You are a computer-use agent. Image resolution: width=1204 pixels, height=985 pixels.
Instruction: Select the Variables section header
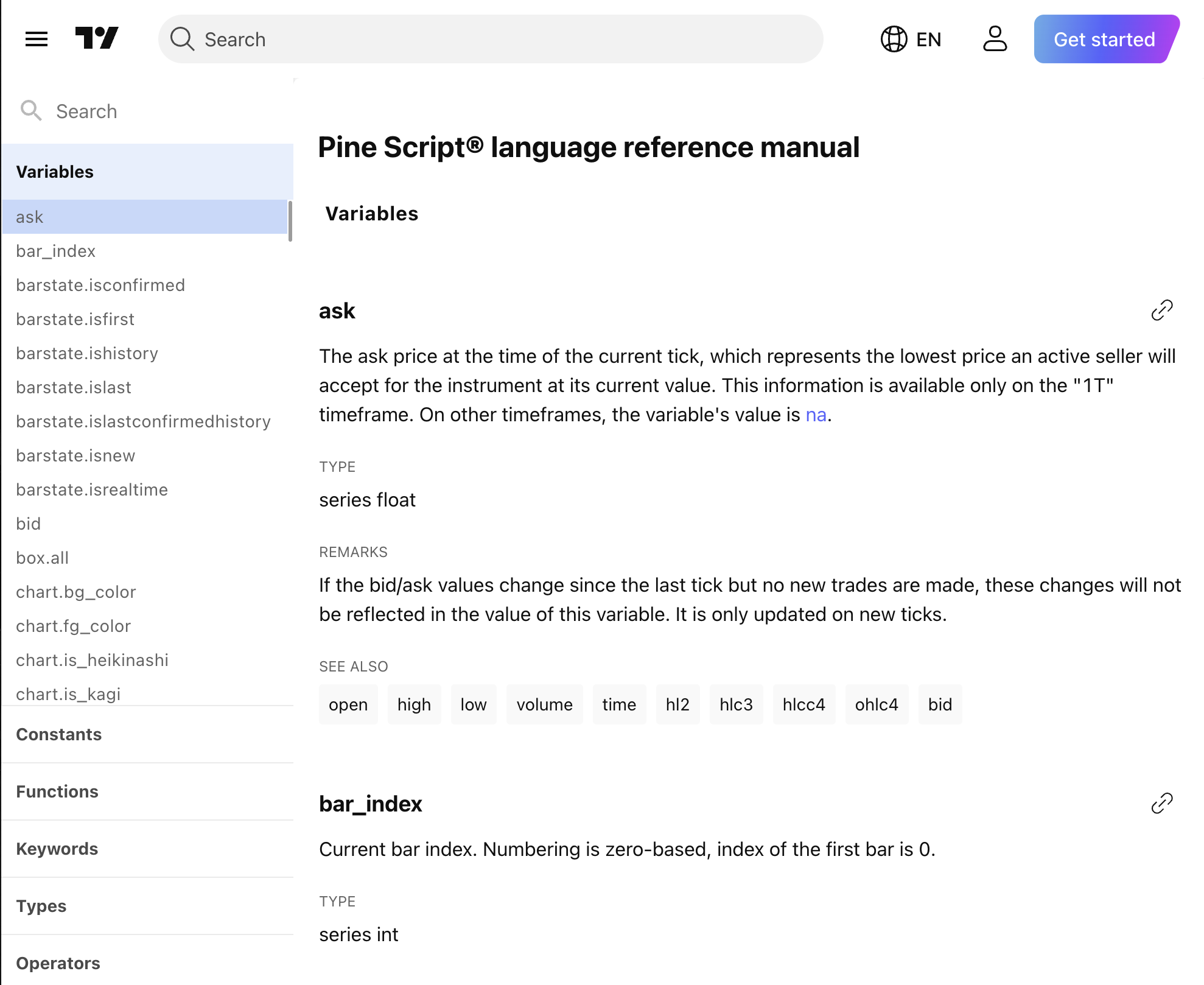click(x=55, y=172)
